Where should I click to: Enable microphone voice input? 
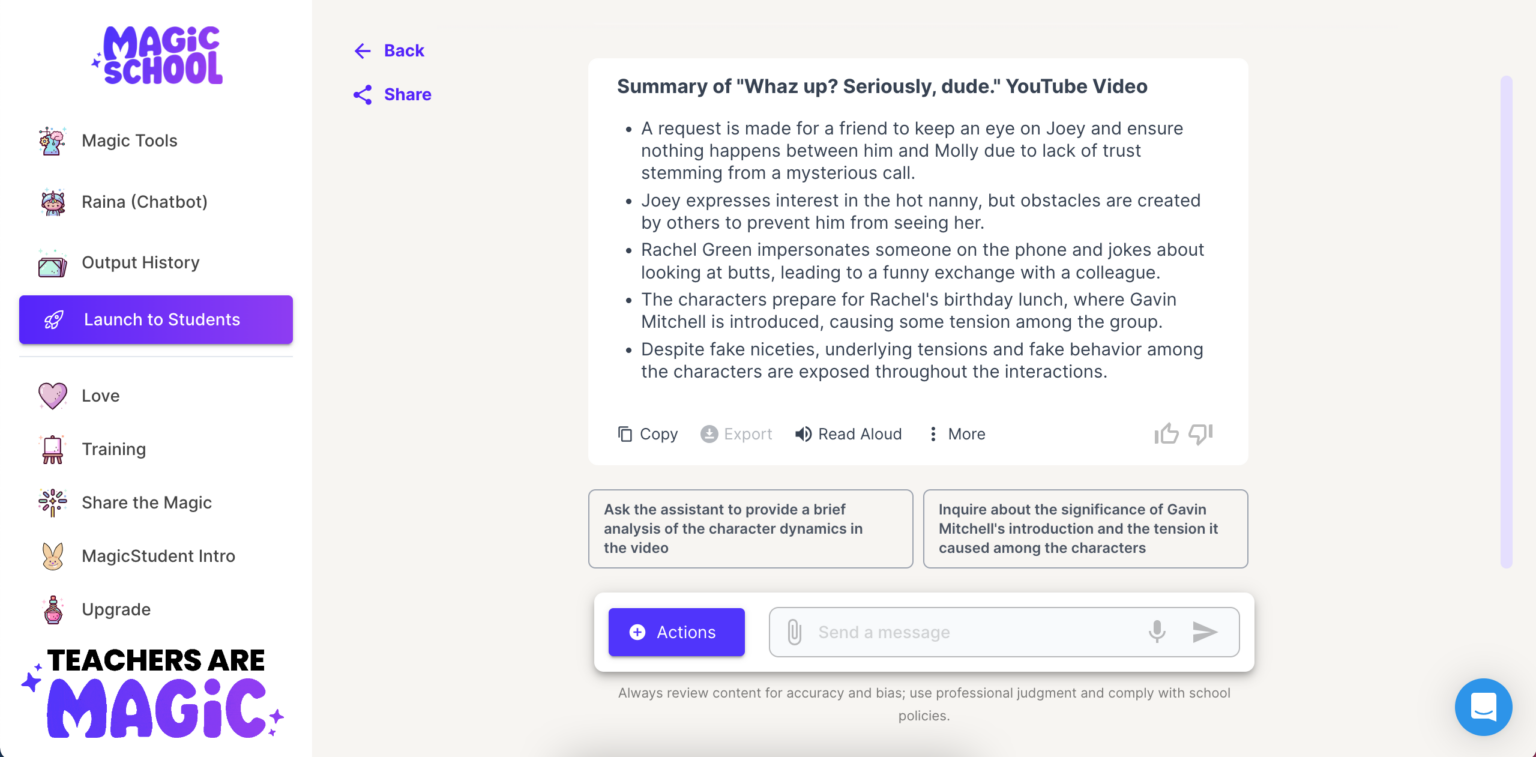pyautogui.click(x=1157, y=631)
